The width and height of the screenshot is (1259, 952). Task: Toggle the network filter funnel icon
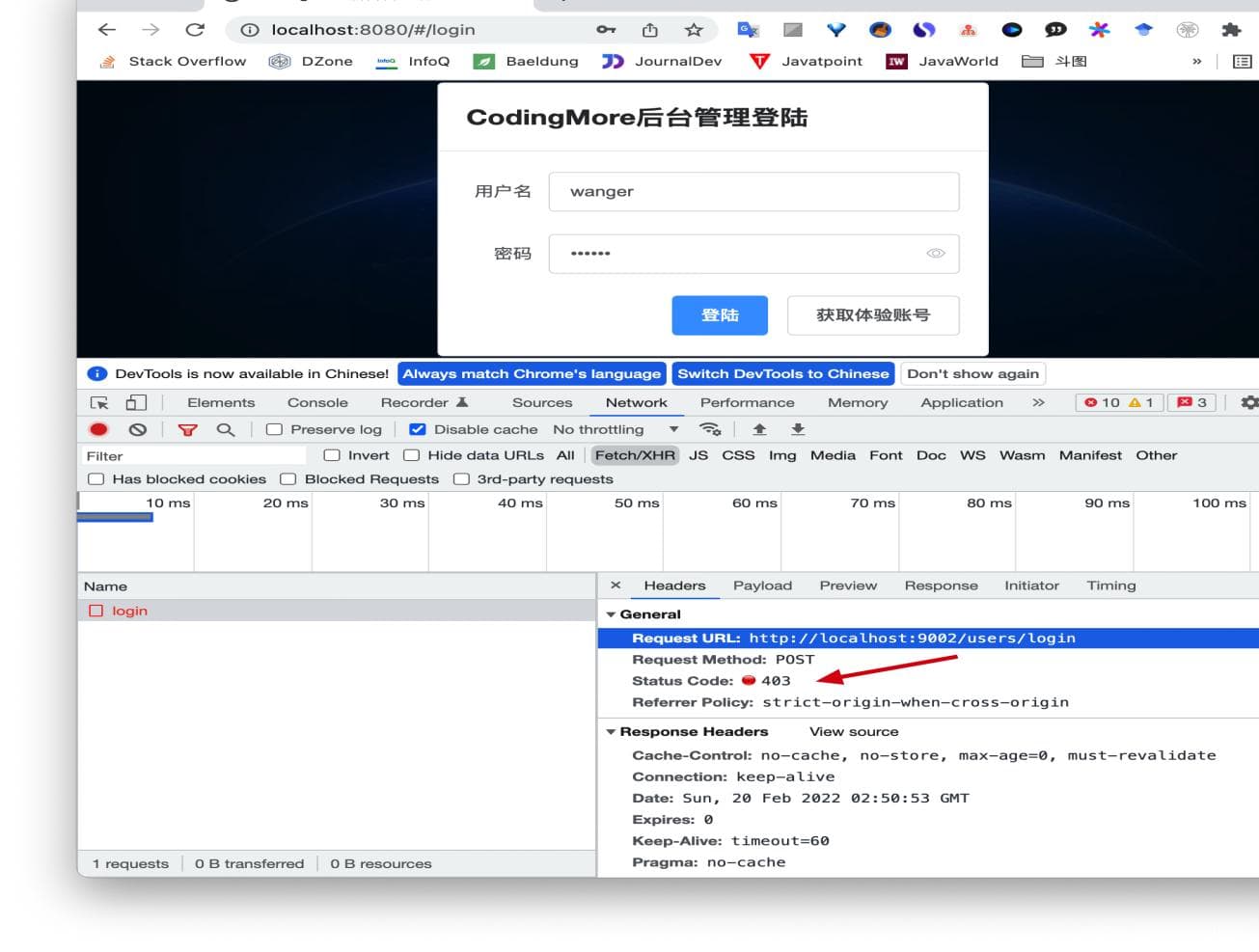[x=187, y=429]
